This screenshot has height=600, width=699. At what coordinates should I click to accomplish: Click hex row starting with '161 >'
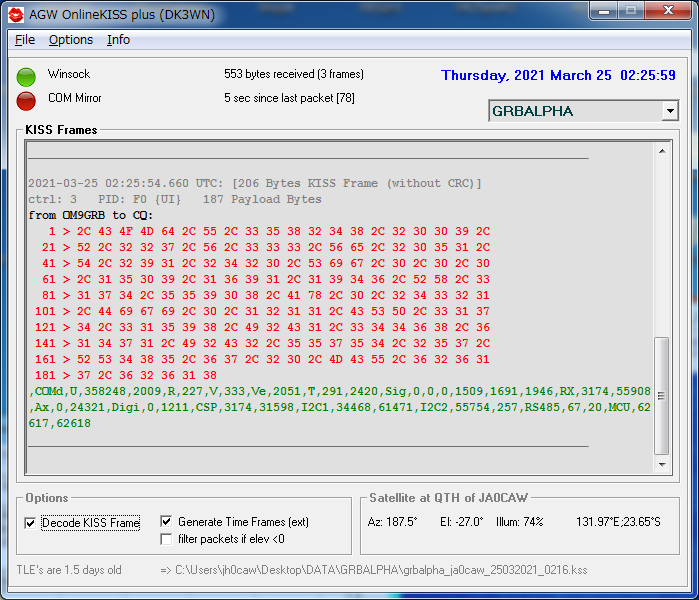click(x=262, y=360)
